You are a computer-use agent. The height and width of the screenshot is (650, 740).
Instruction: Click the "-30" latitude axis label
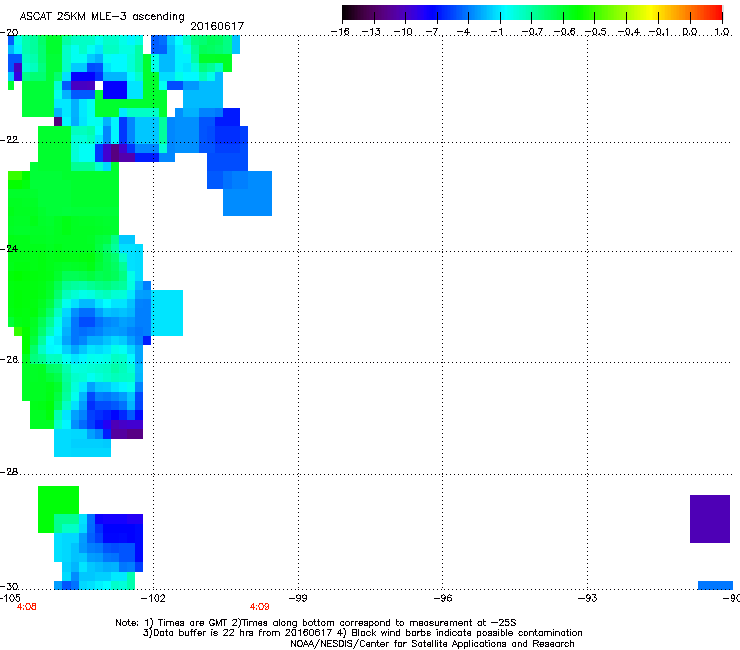9,586
